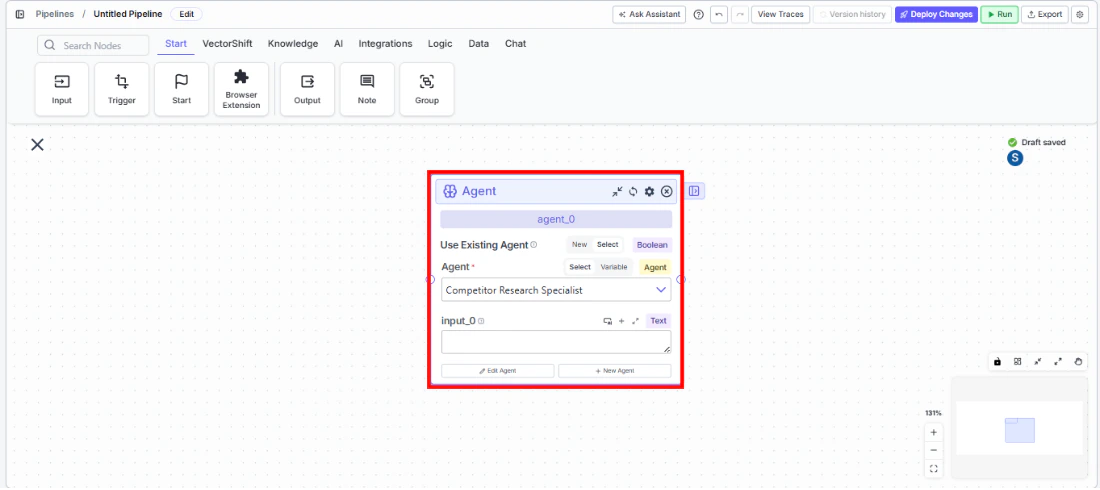This screenshot has height=490, width=1100.
Task: Switch to the VectorShift tab
Action: (x=227, y=44)
